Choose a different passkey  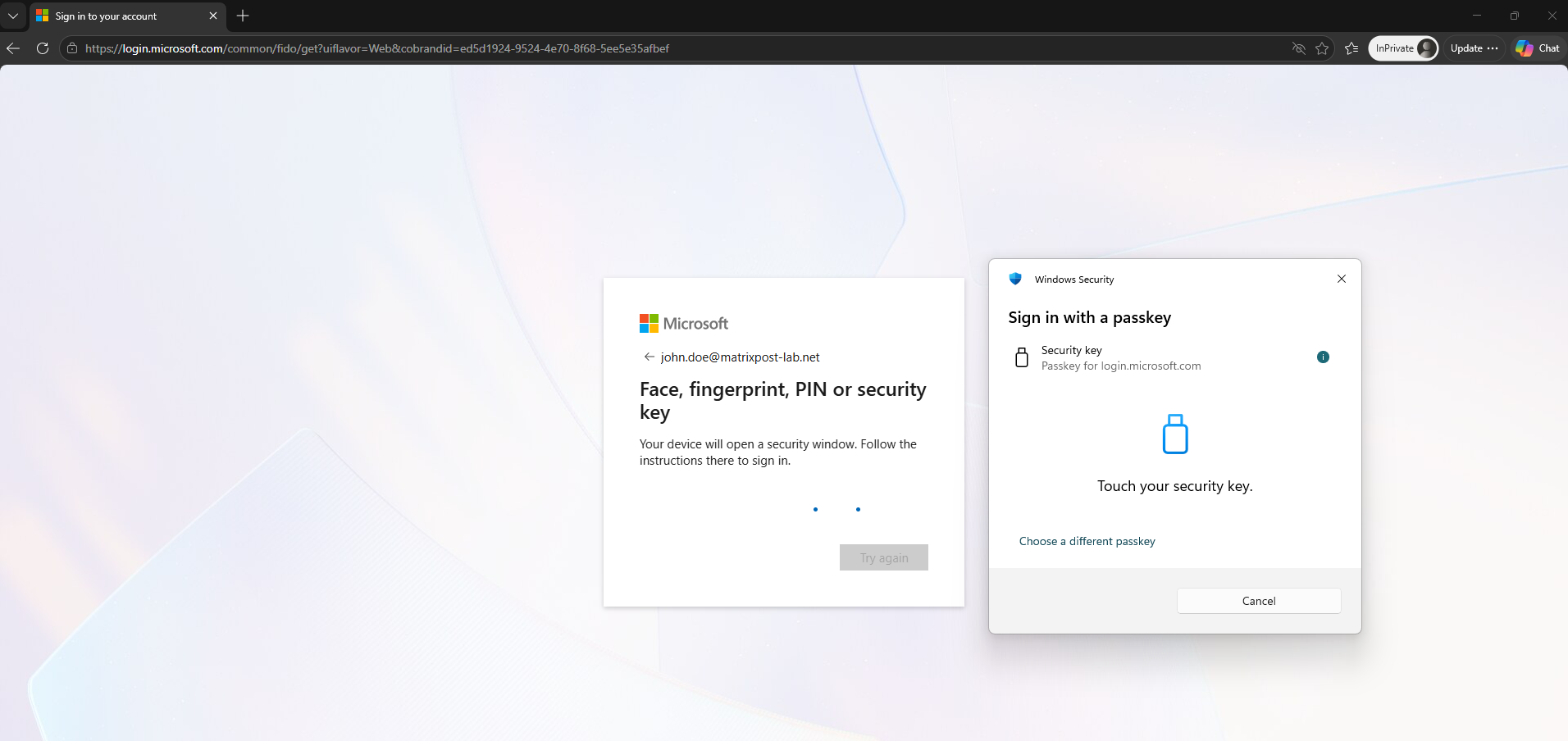pos(1087,541)
